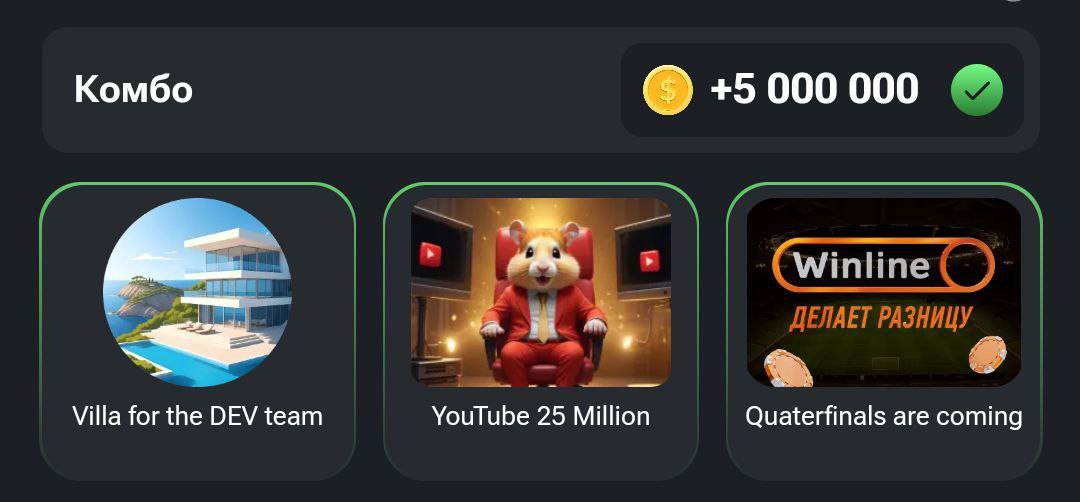This screenshot has height=502, width=1080.
Task: Click the +5 000 000 reward amount
Action: (x=815, y=90)
